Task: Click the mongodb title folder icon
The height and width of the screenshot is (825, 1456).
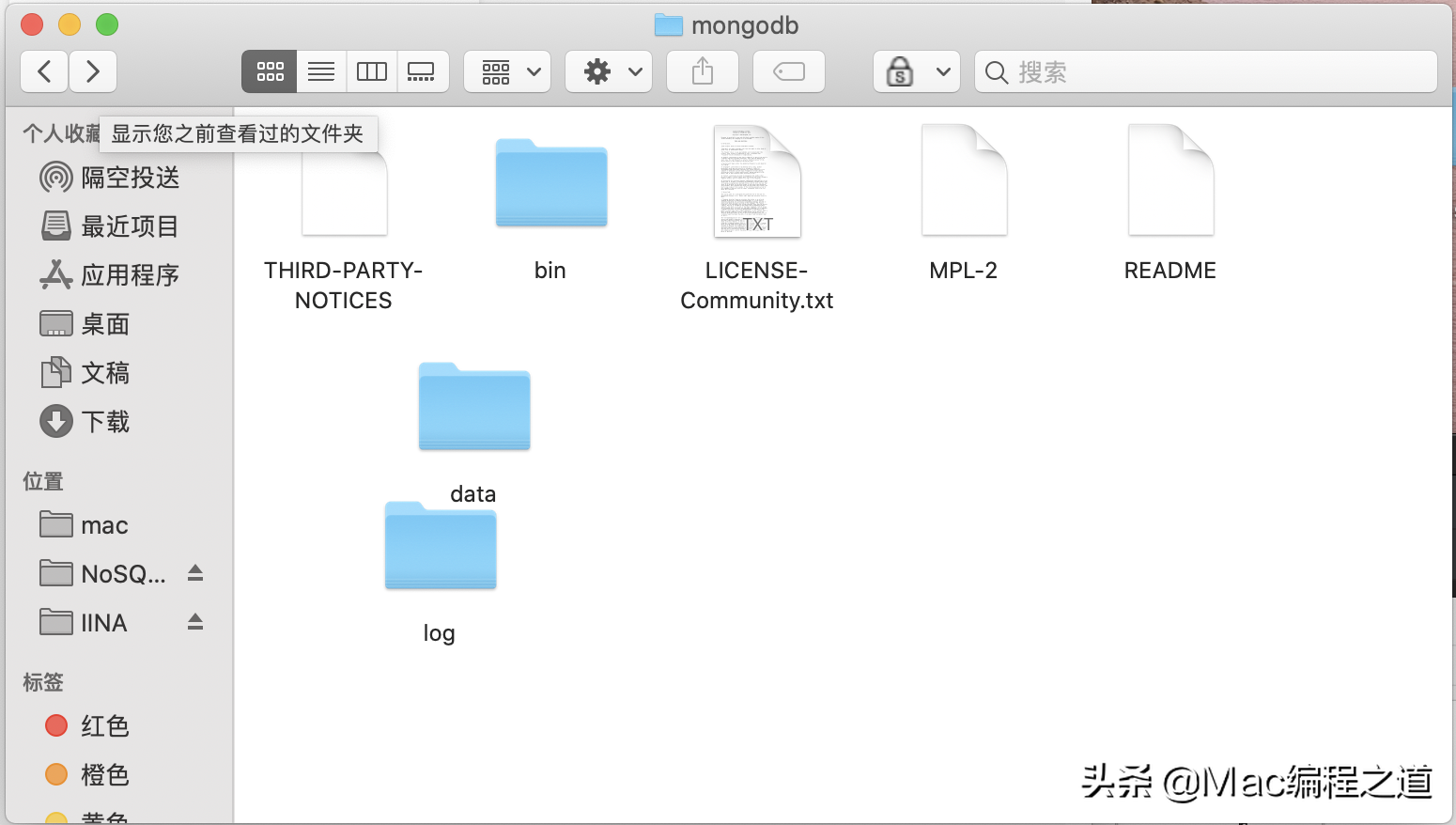Action: coord(669,25)
